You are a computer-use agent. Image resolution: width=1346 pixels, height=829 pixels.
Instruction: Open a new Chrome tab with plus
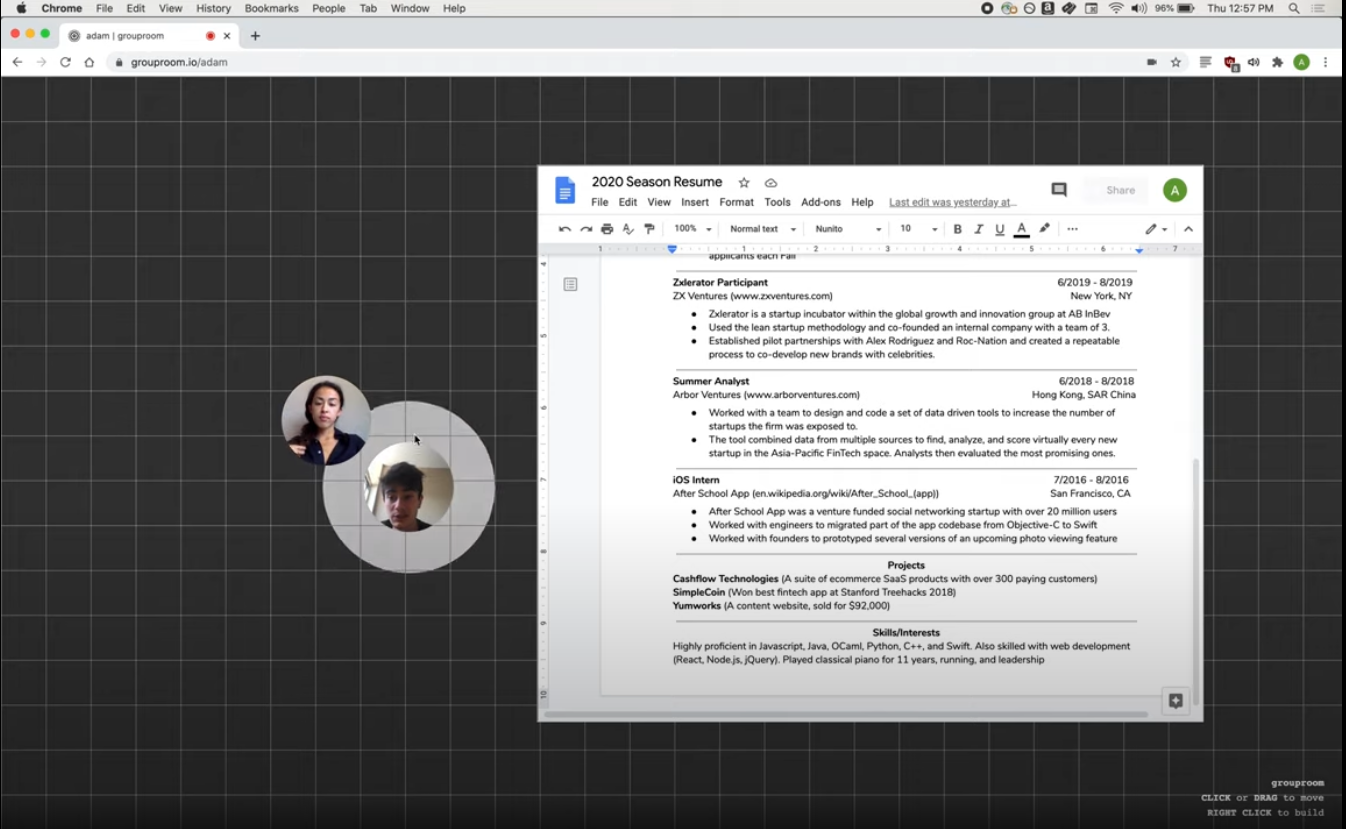tap(255, 36)
